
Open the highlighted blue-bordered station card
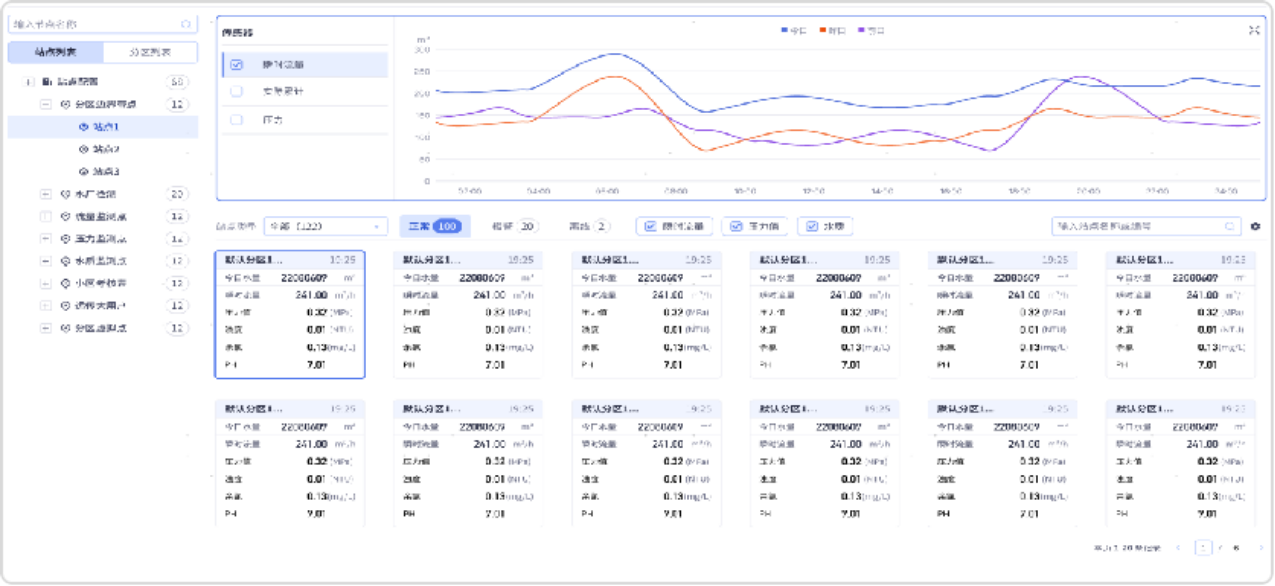[x=290, y=314]
